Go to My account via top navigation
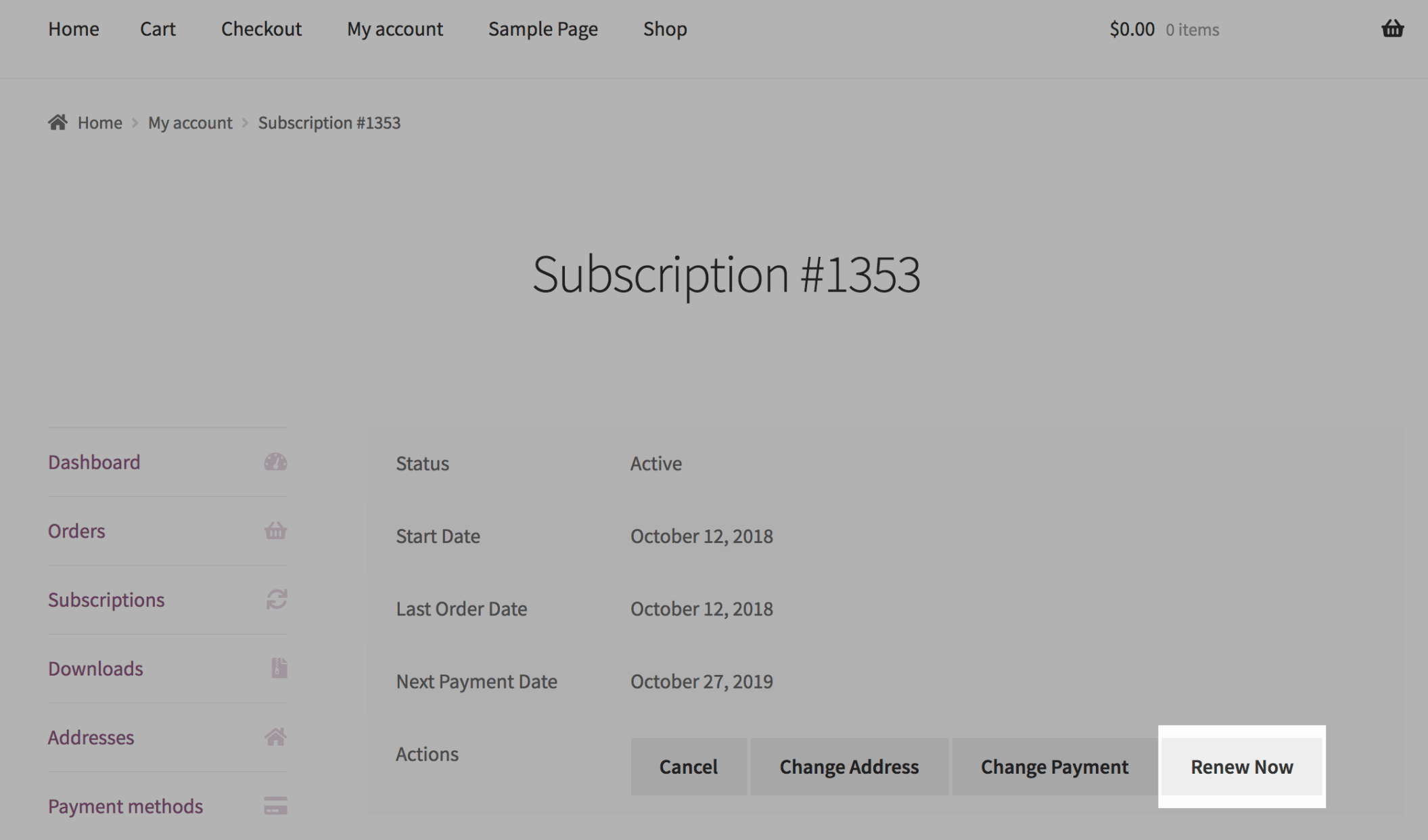The height and width of the screenshot is (840, 1428). coord(395,29)
